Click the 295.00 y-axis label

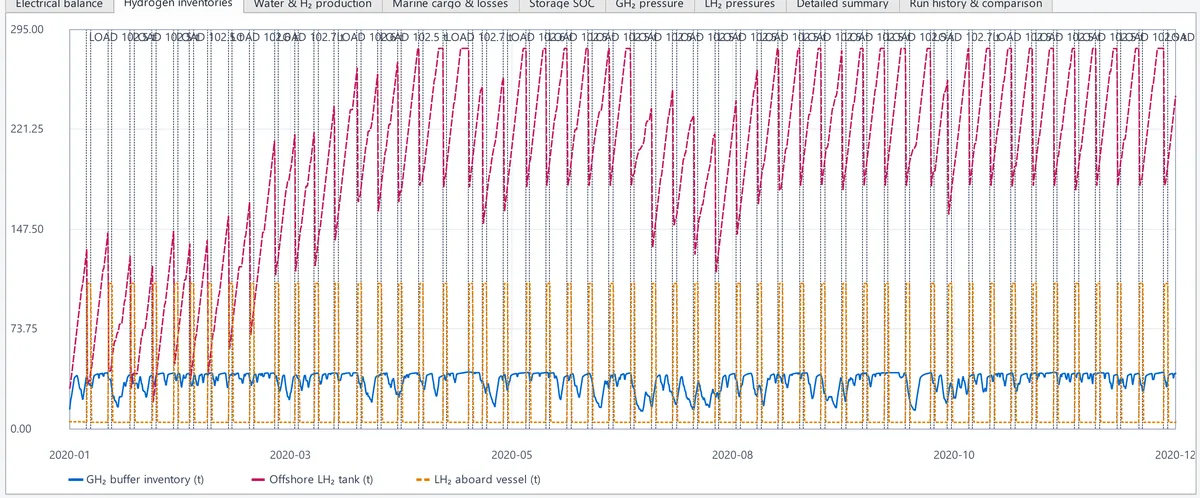(28, 29)
